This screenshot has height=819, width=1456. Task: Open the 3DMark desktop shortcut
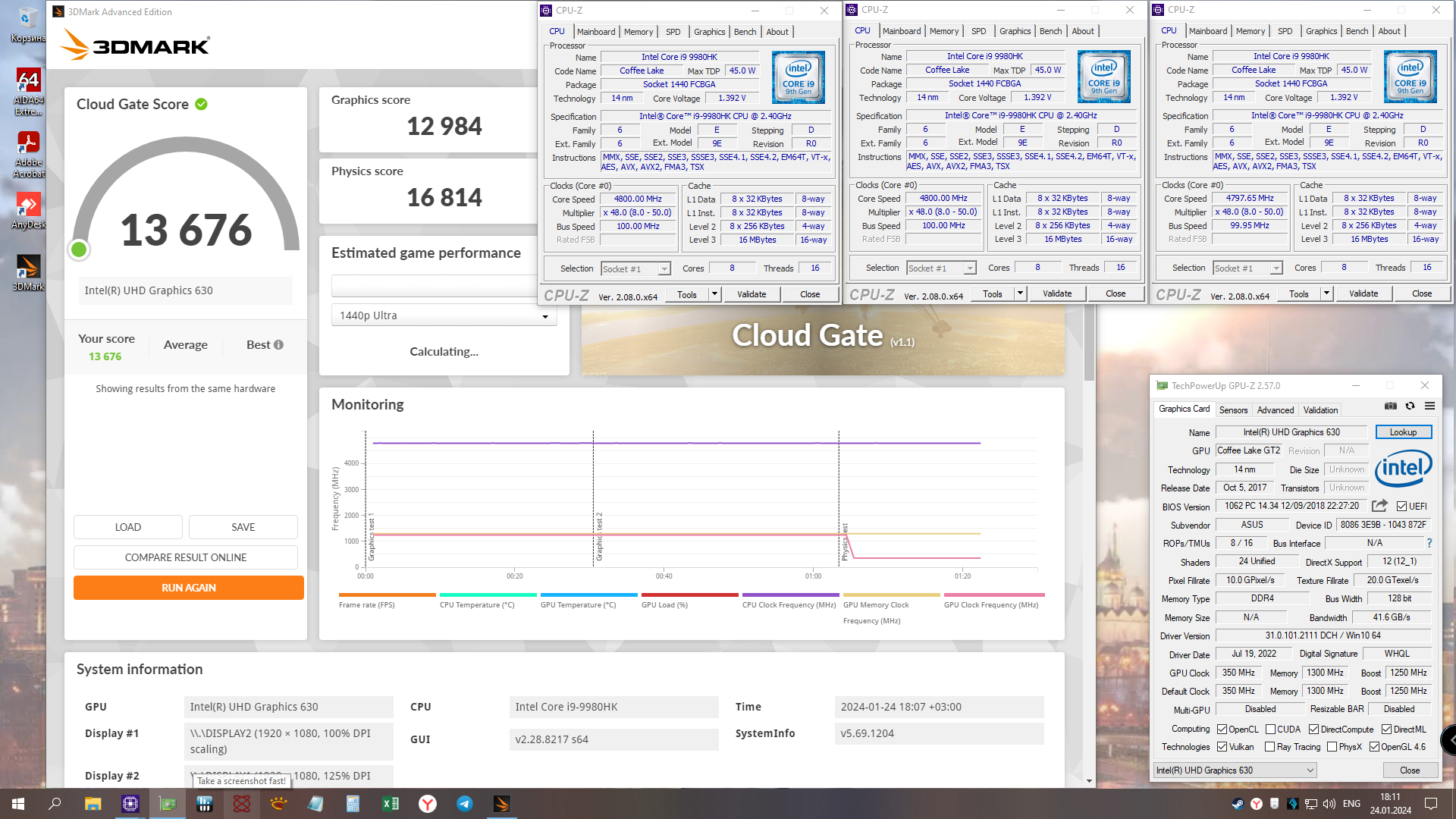[28, 272]
